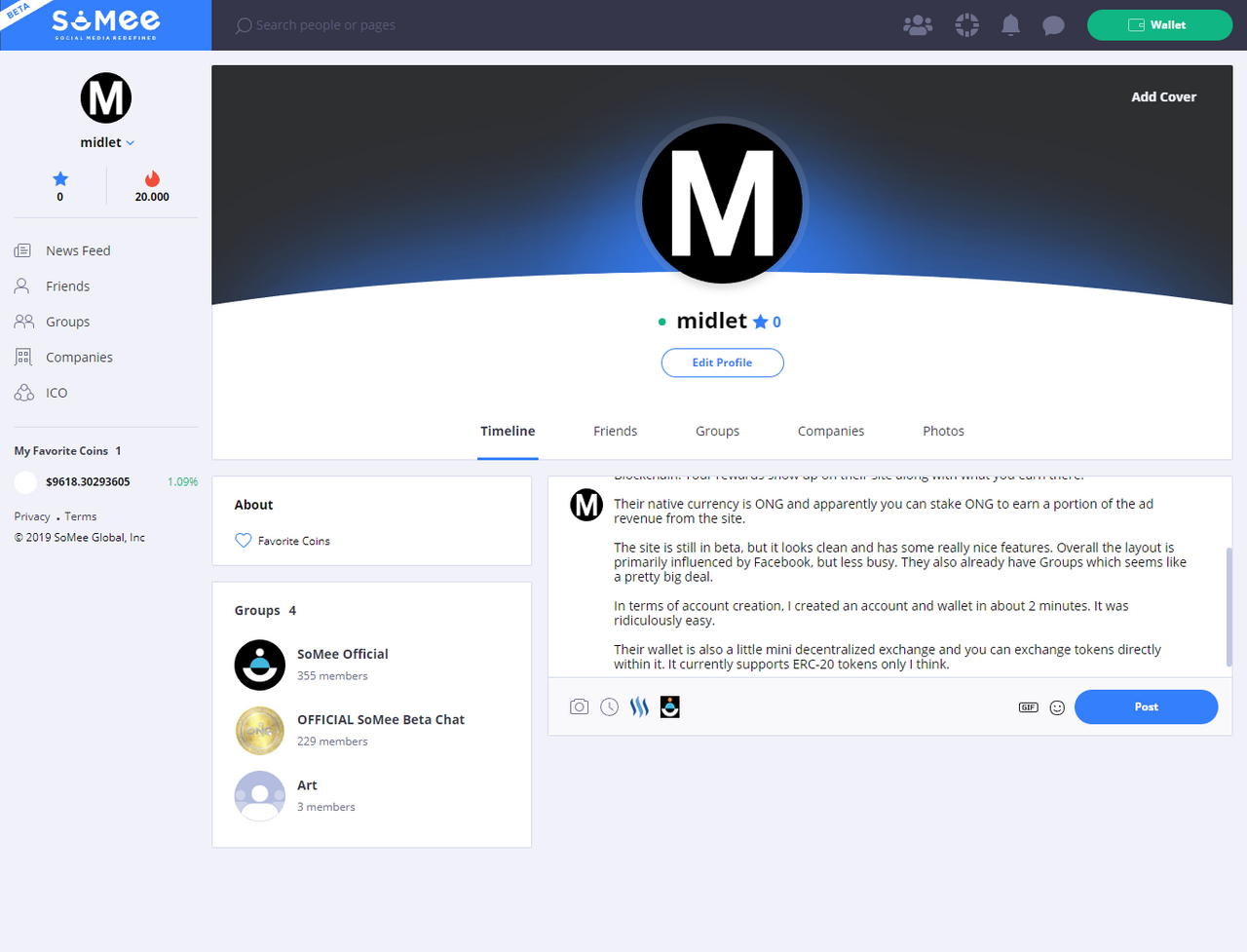Insert a GIF using GIF icon
Screen dimensions: 1247x952
(x=1028, y=707)
